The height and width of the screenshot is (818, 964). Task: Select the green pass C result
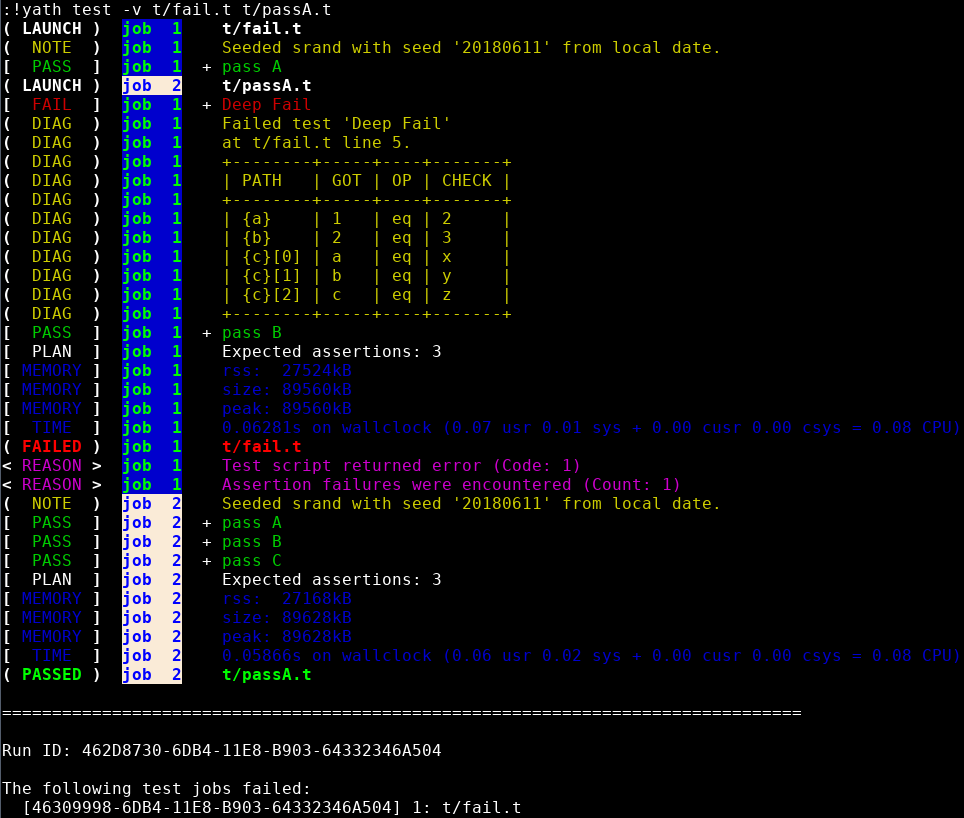(x=251, y=561)
